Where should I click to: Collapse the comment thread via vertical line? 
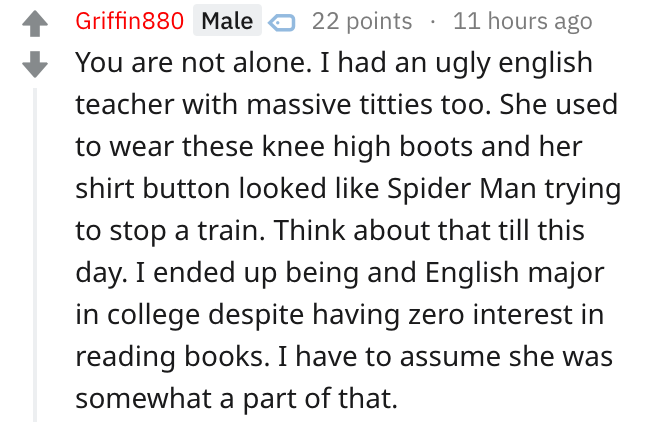(35, 254)
